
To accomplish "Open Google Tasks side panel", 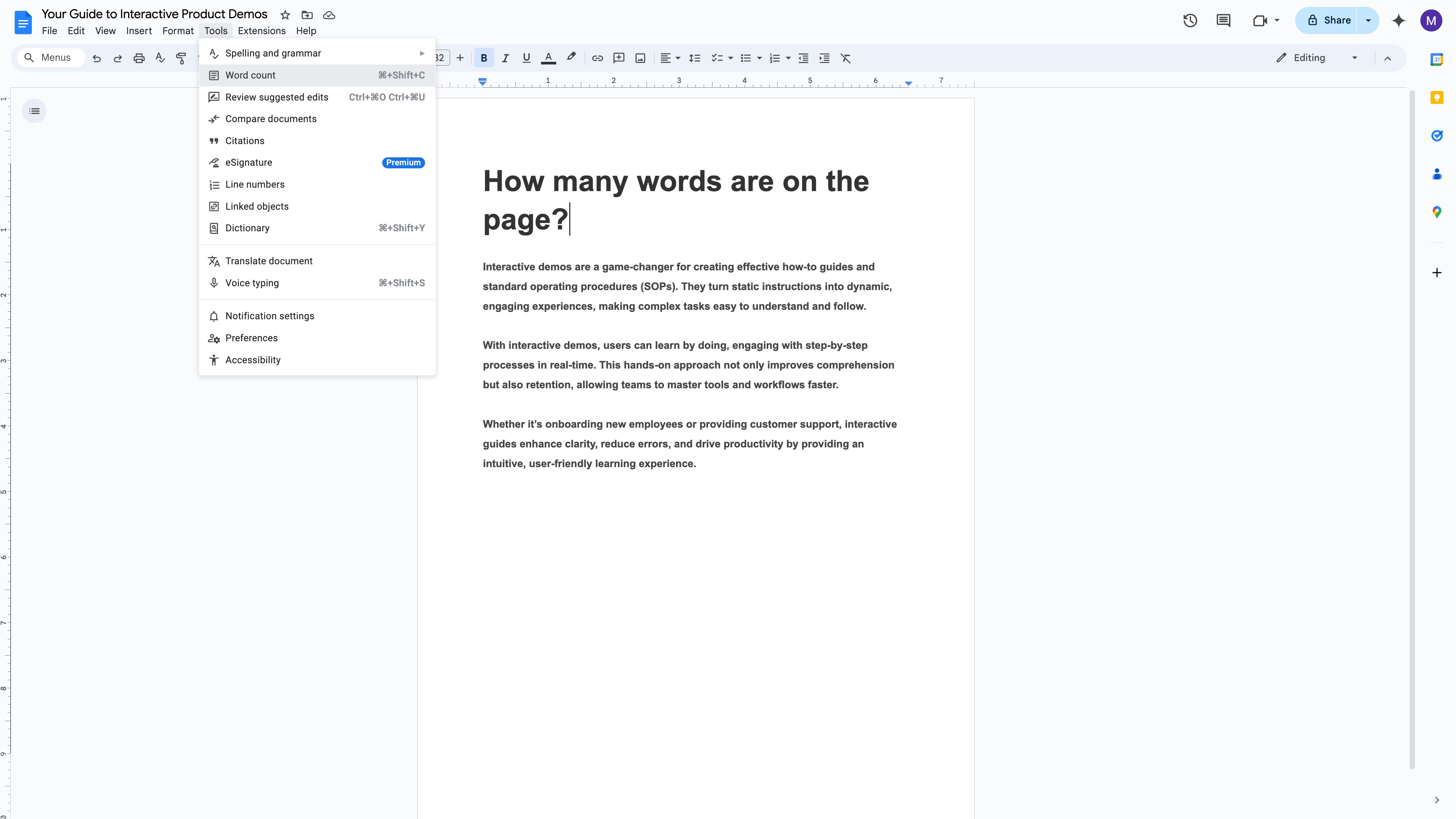I will coord(1437,136).
